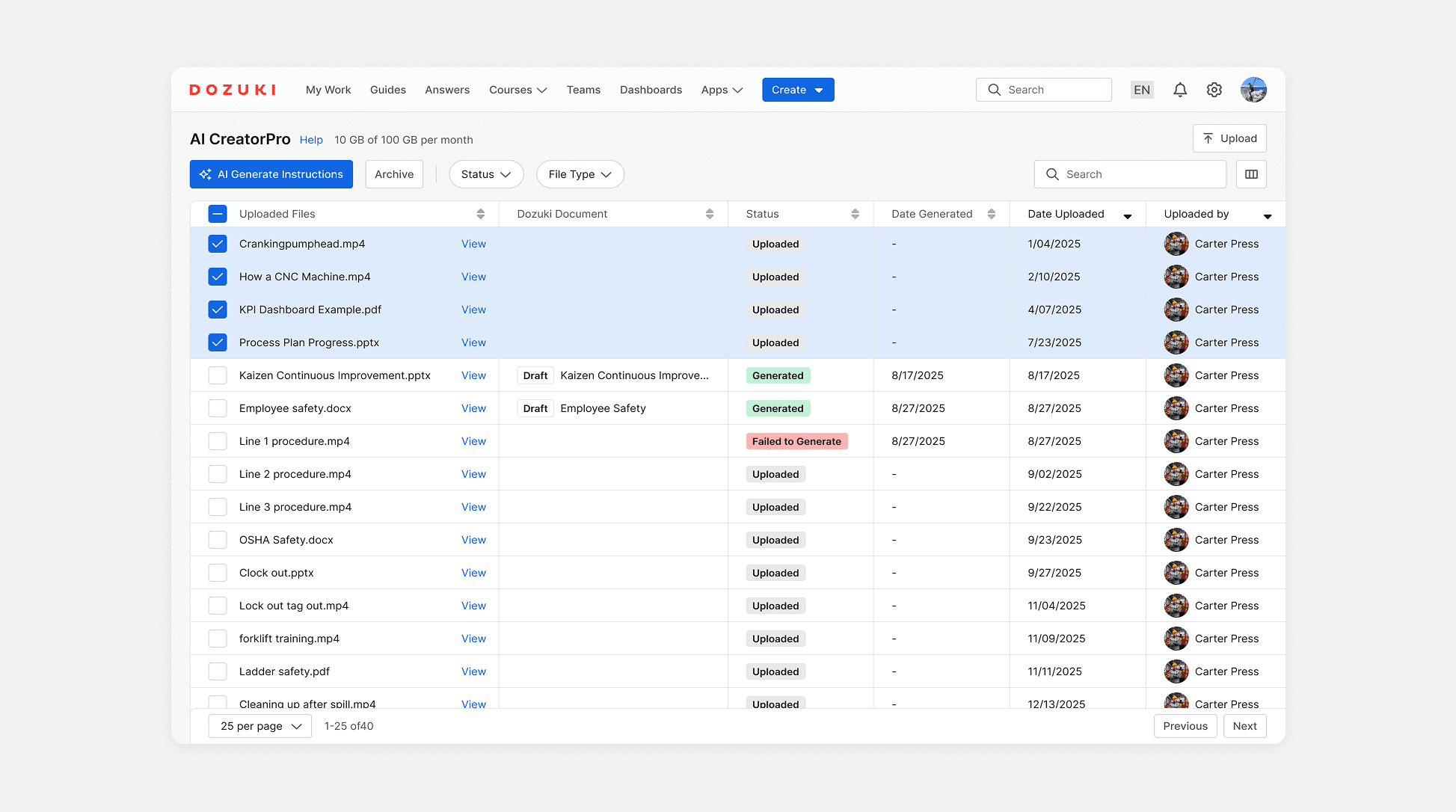Select the forklift training.mp4 checkbox
Screen dimensions: 1456x812
218,639
